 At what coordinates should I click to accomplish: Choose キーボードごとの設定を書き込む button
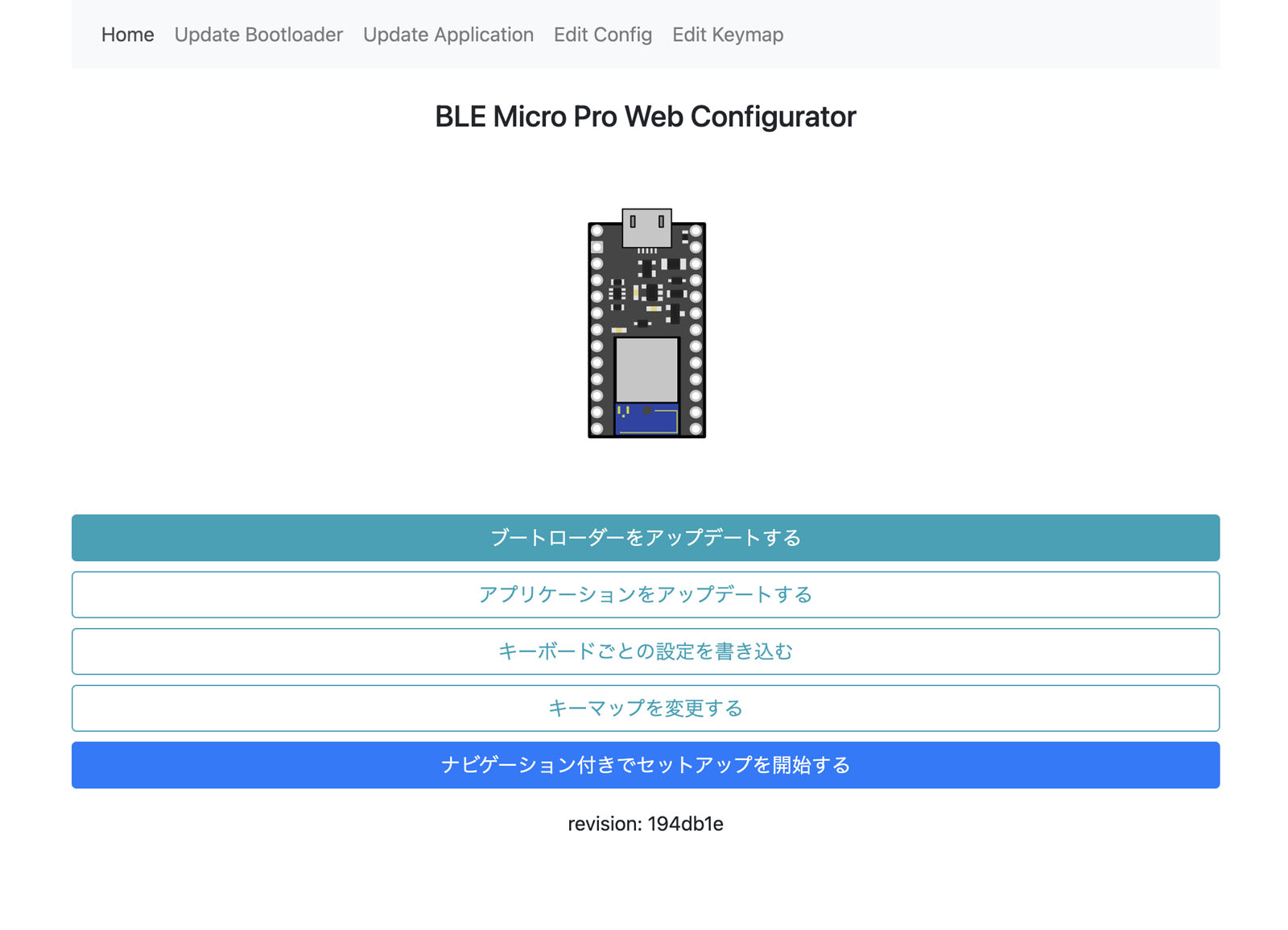[646, 651]
